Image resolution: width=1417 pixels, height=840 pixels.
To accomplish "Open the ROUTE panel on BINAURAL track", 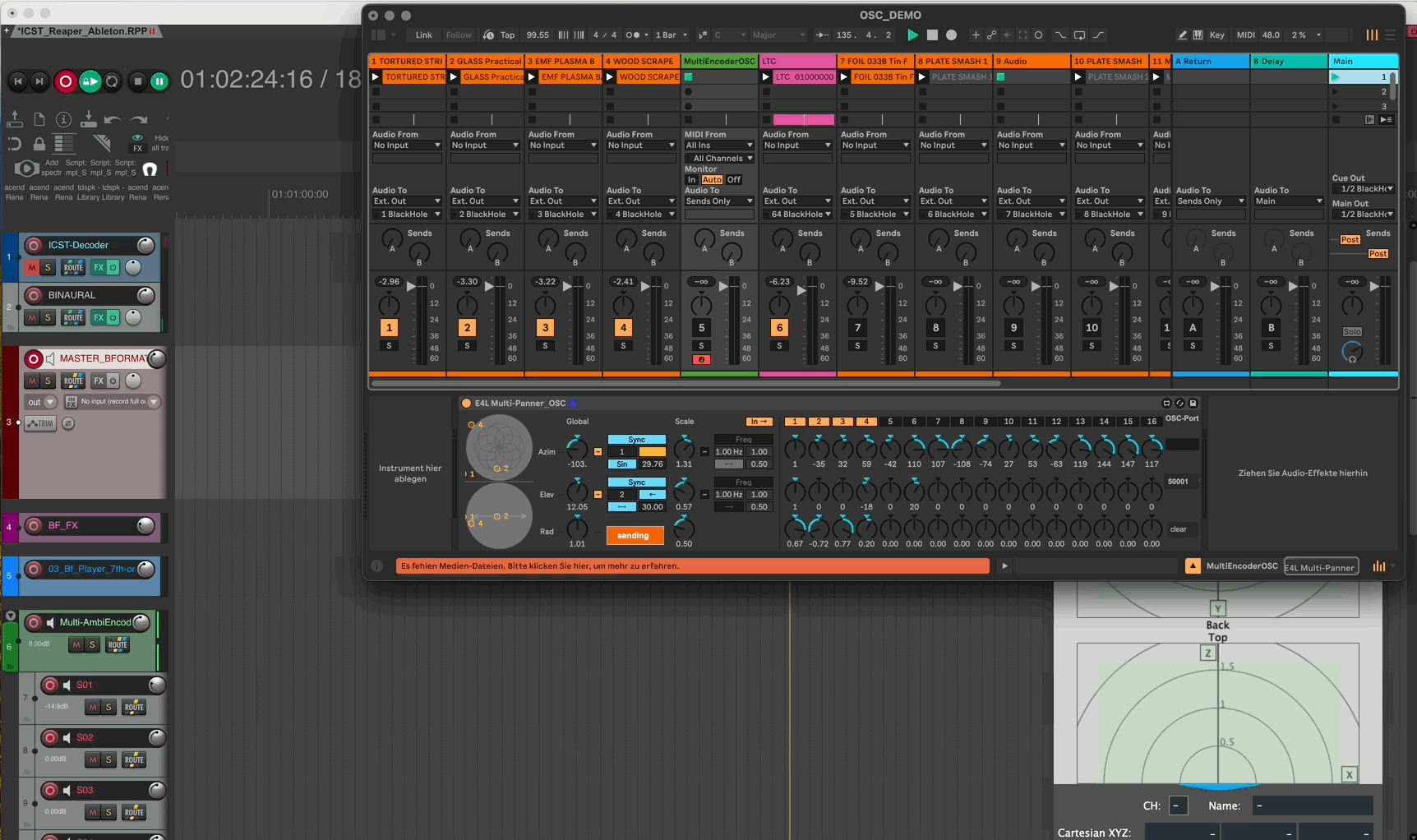I will tap(73, 317).
